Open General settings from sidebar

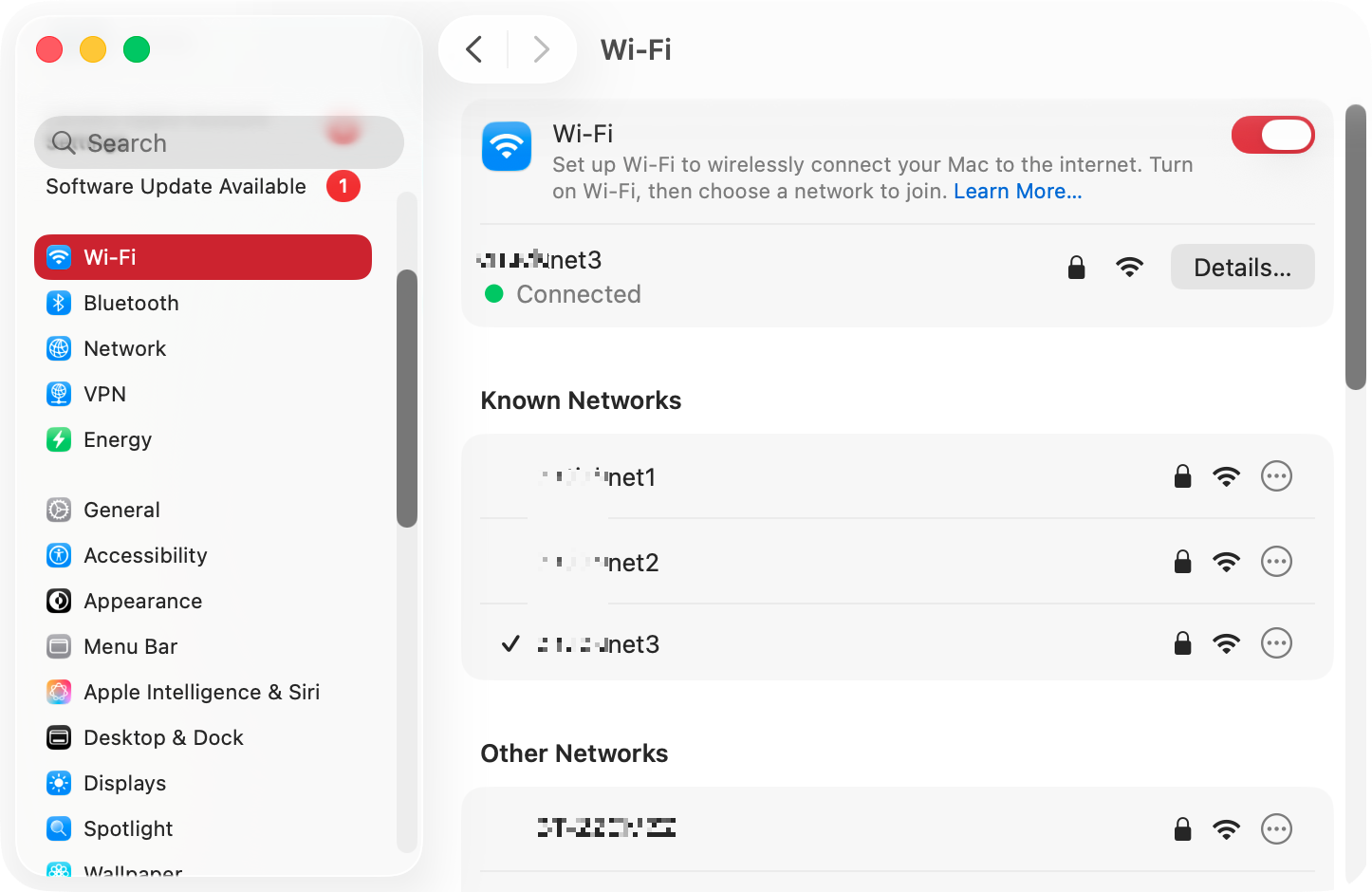pyautogui.click(x=59, y=510)
